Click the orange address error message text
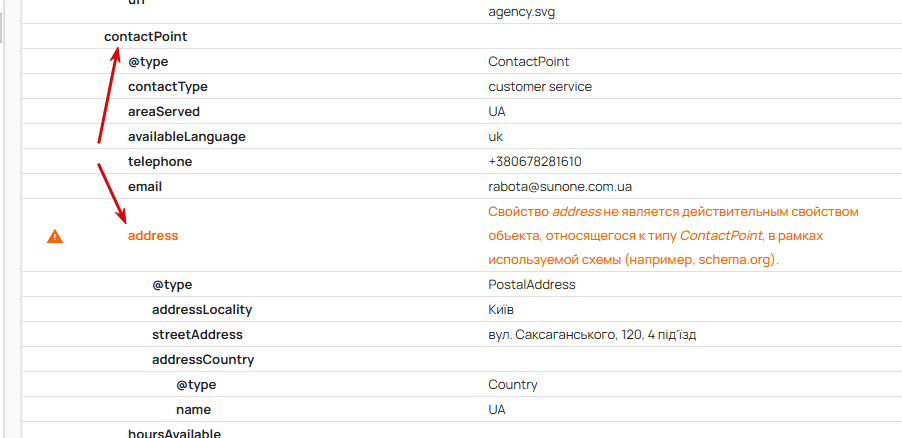The image size is (902, 438). (x=673, y=236)
